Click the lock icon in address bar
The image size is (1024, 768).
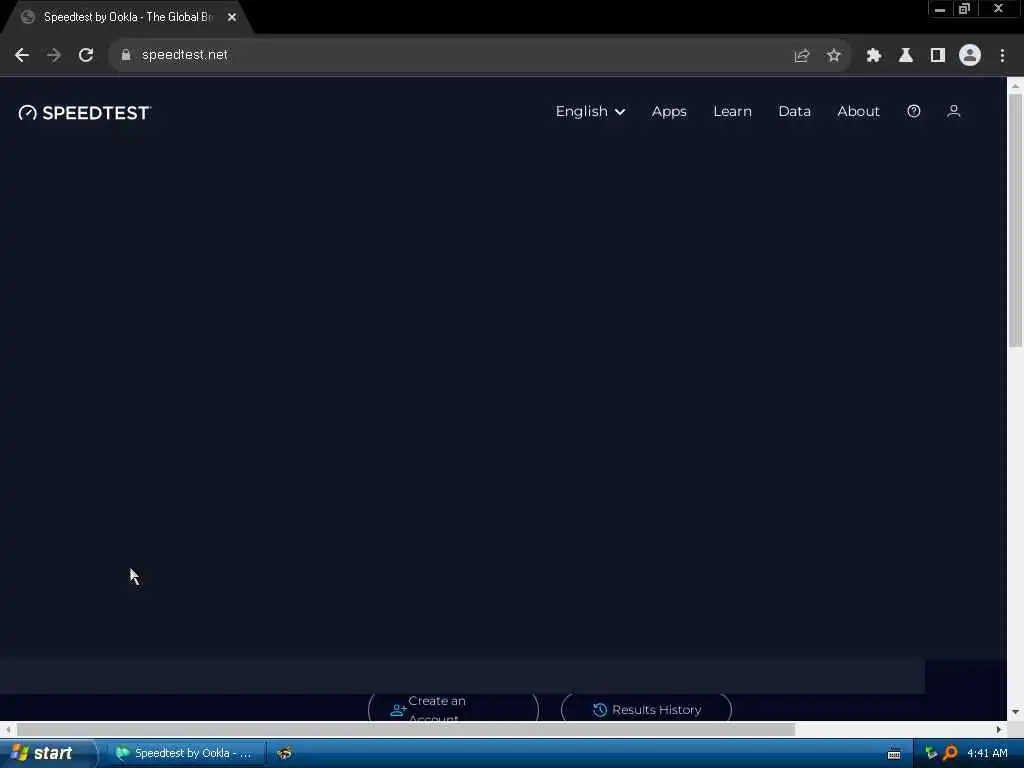point(126,56)
